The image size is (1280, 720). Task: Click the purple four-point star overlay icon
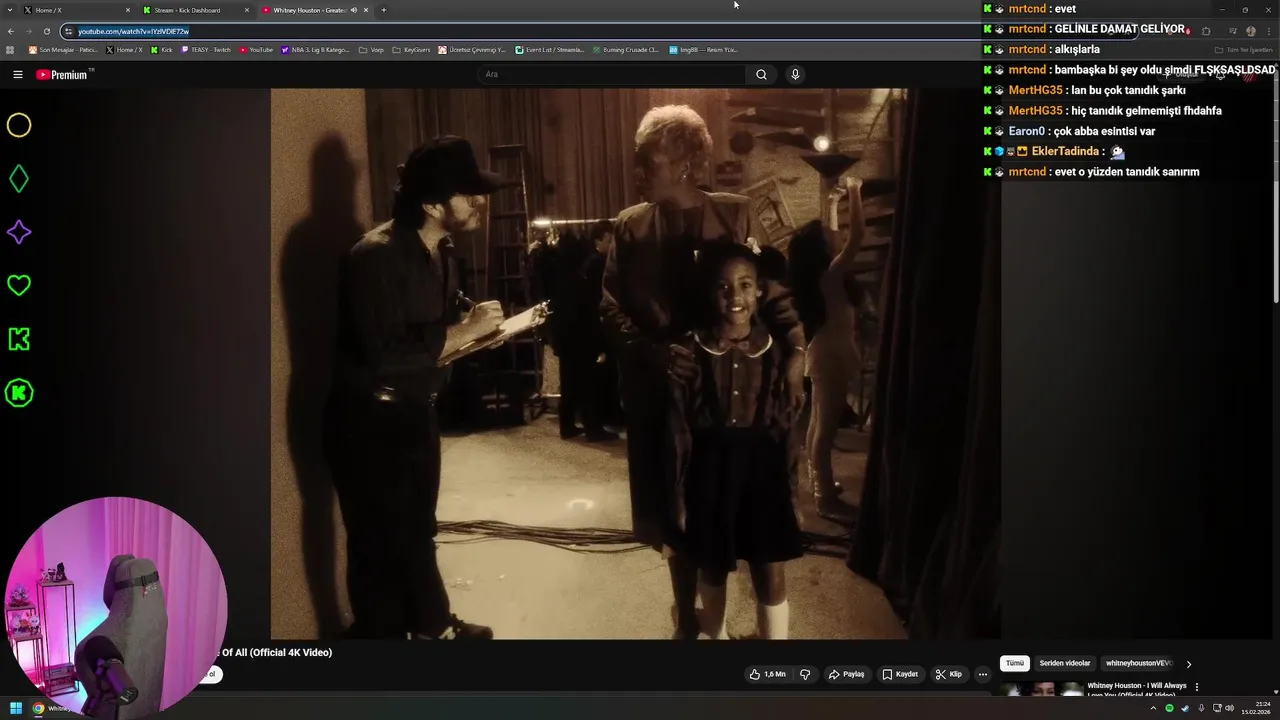(x=19, y=232)
